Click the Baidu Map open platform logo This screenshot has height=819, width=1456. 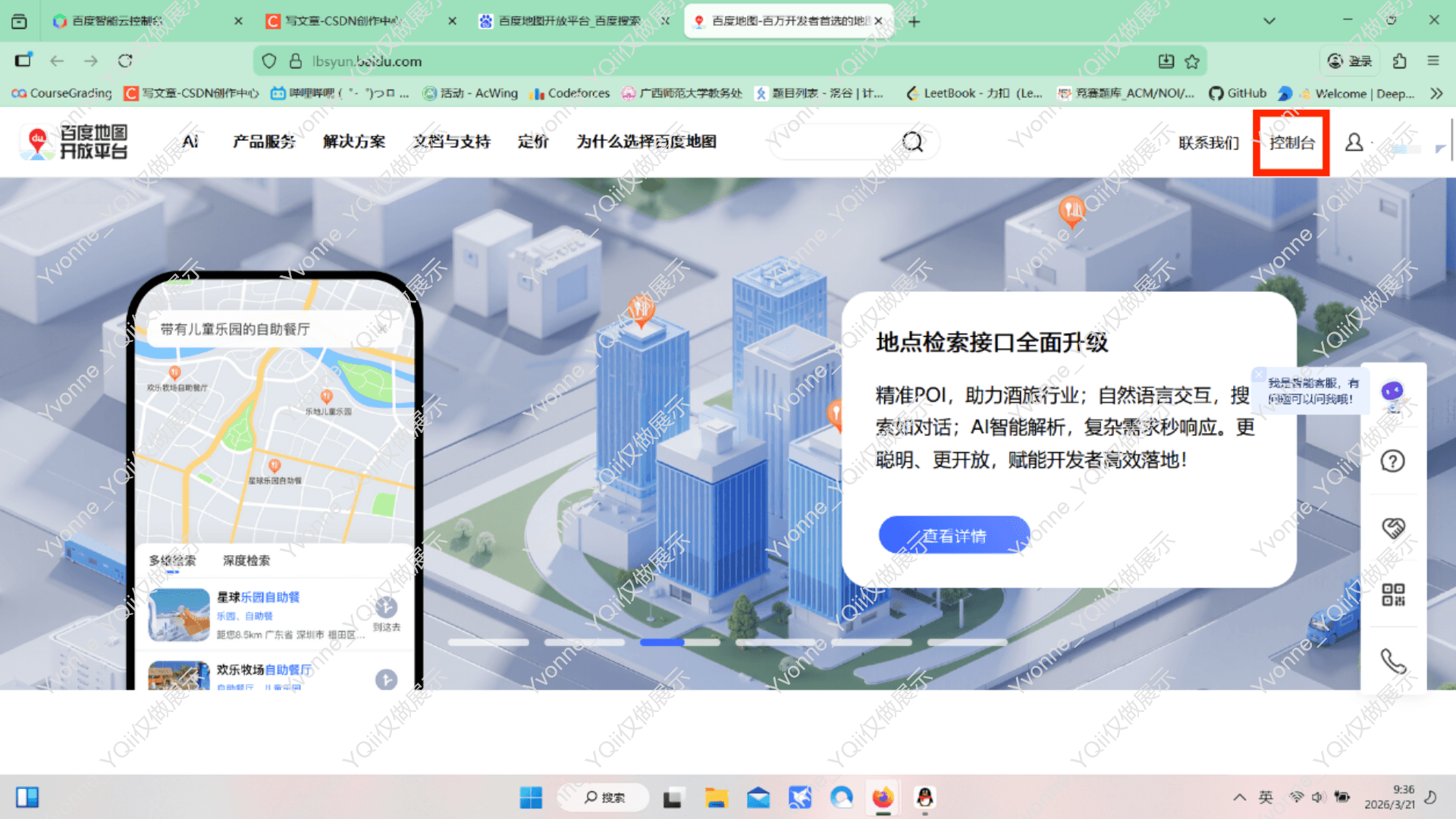point(74,142)
